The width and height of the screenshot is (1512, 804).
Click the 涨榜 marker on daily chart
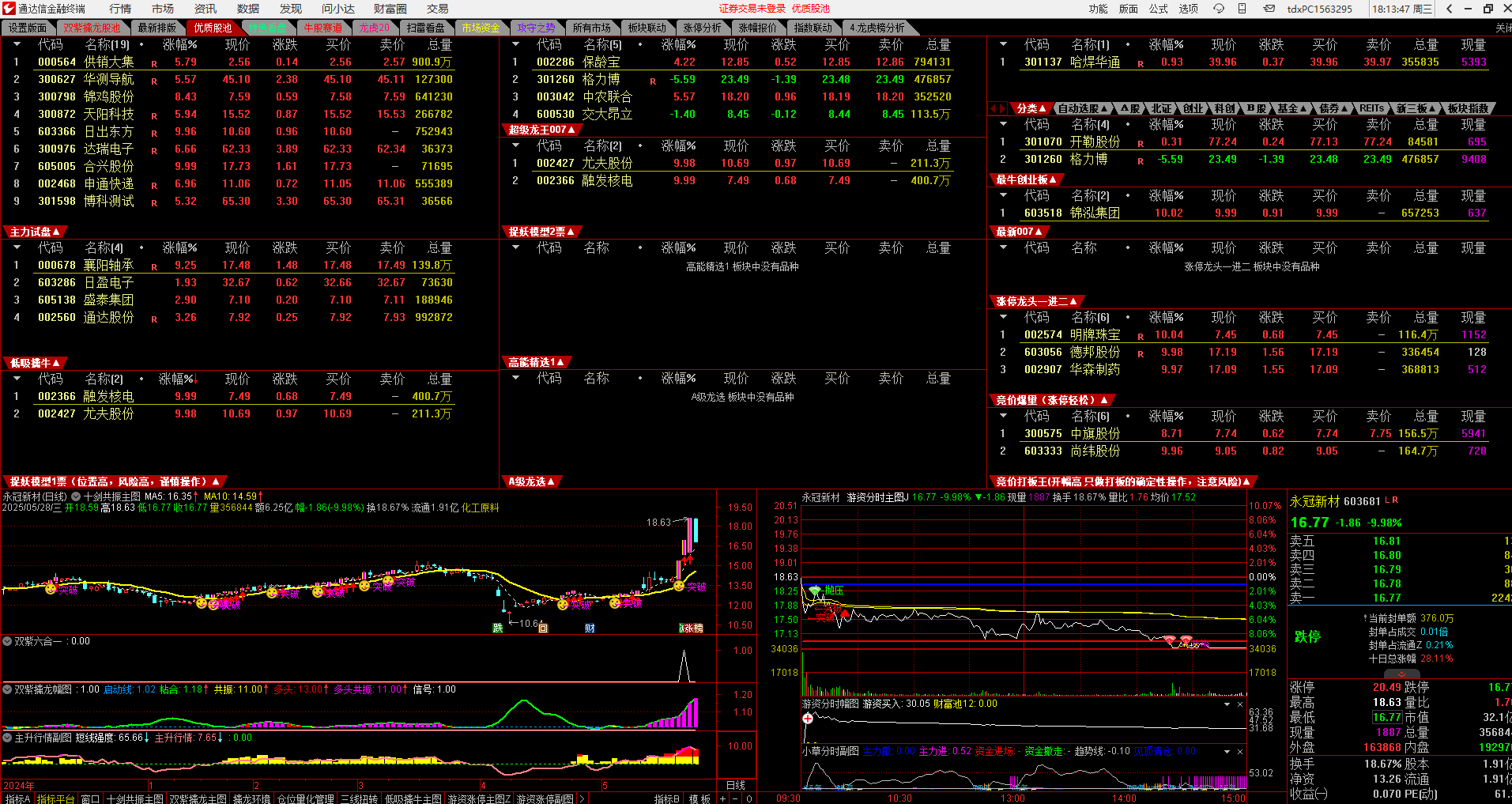pos(692,628)
